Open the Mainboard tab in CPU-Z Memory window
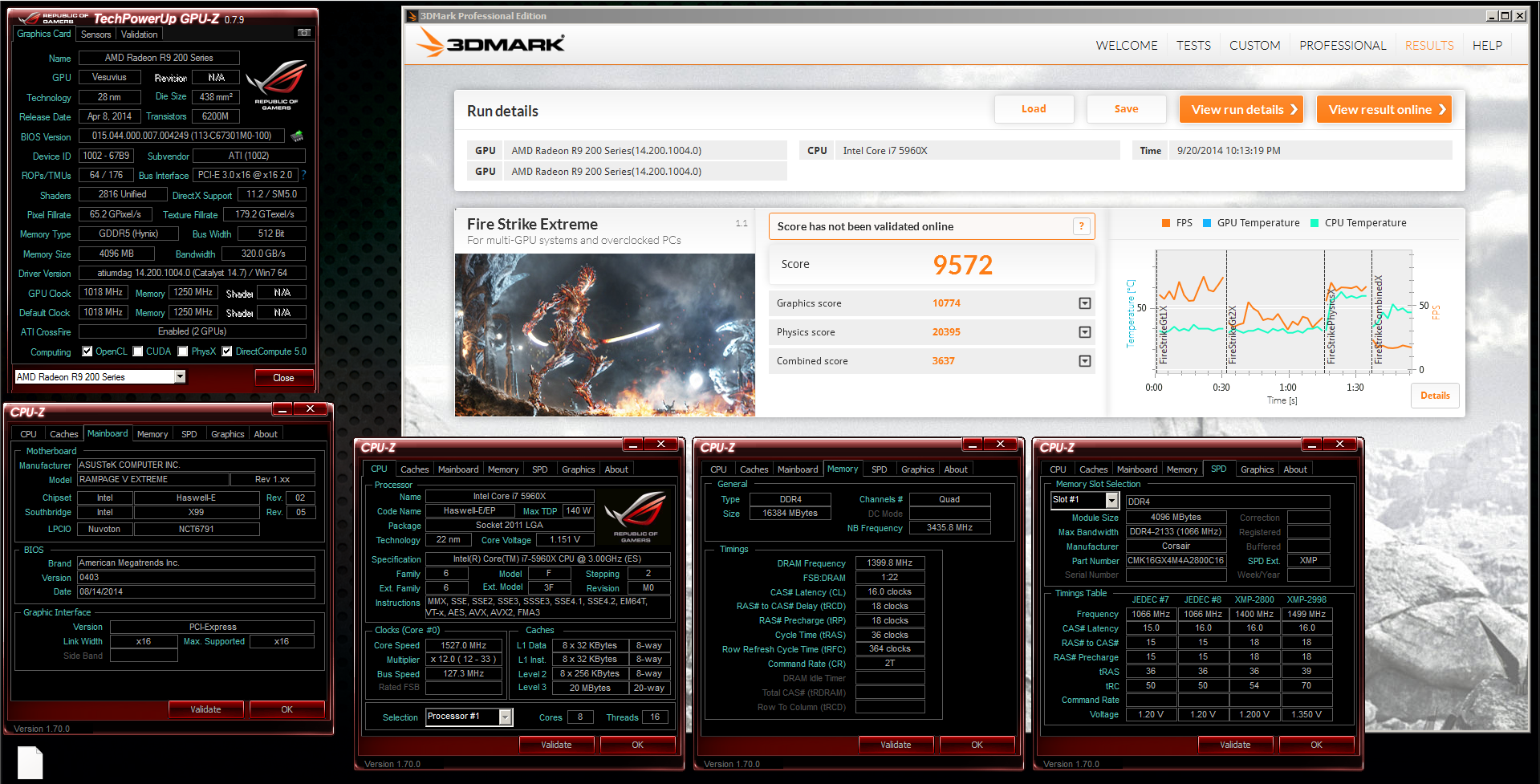 [x=798, y=469]
